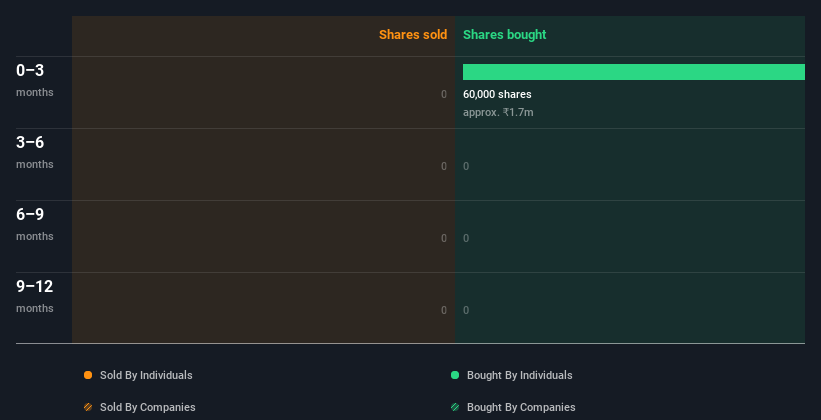Click the striped green Bought By Companies icon
Screen dimensions: 821x420
coord(455,407)
